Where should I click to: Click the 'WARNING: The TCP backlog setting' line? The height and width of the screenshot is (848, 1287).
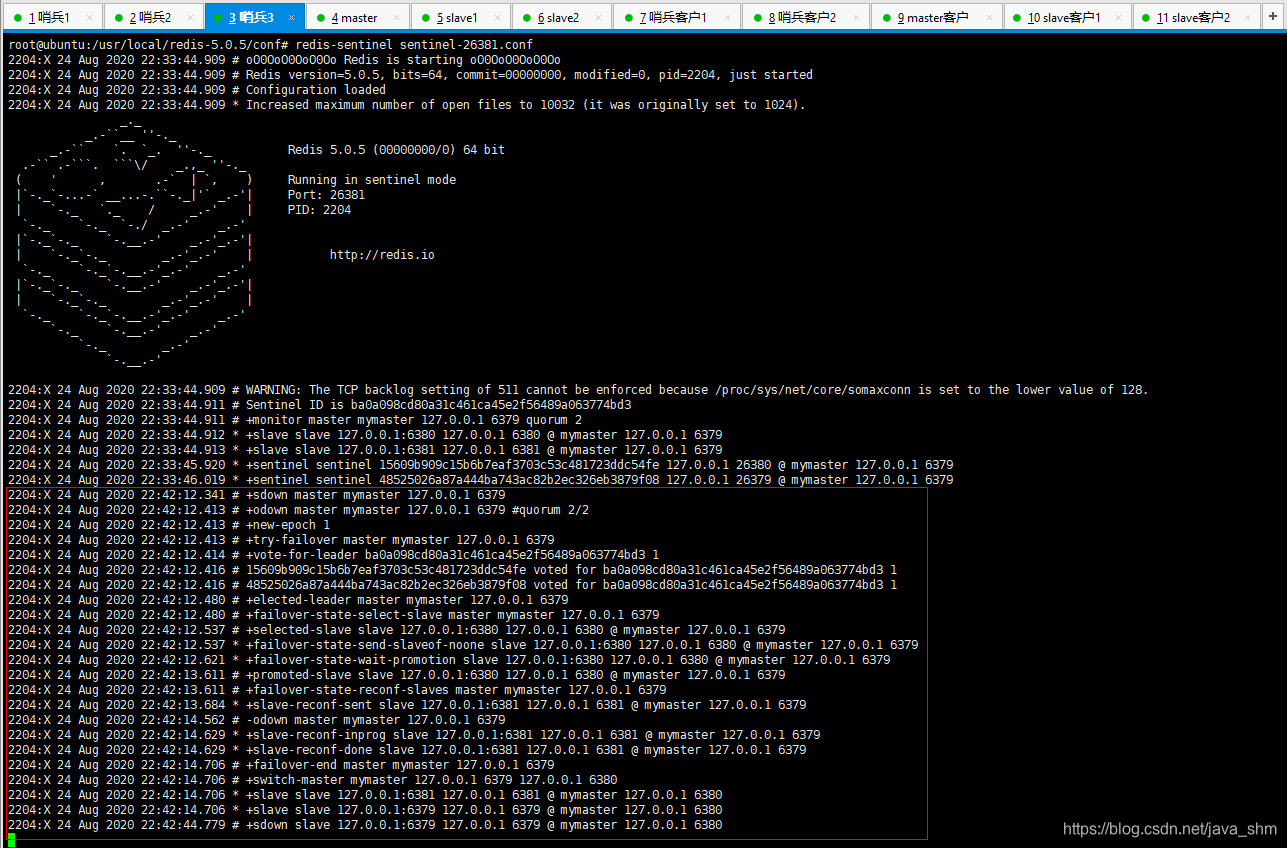coord(578,390)
